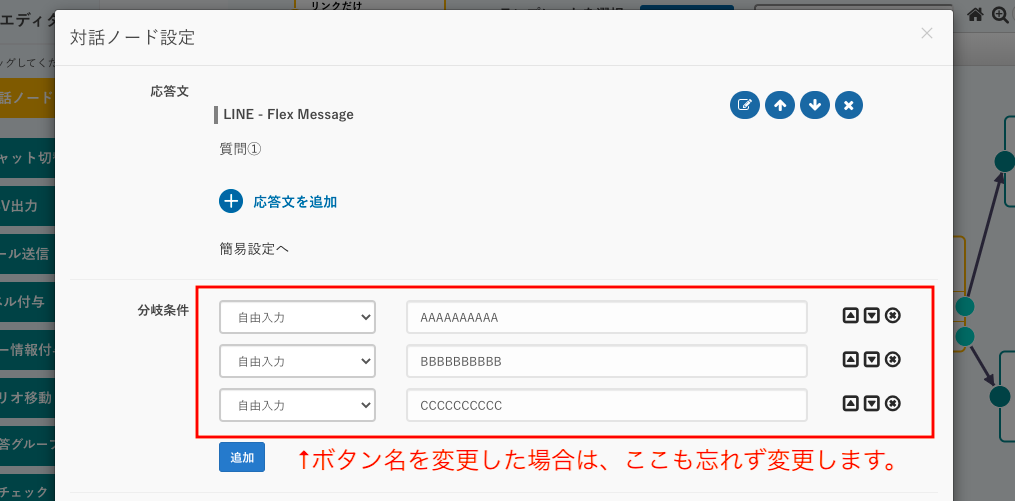Move the AAAAAAAAAA condition row down

pos(872,316)
